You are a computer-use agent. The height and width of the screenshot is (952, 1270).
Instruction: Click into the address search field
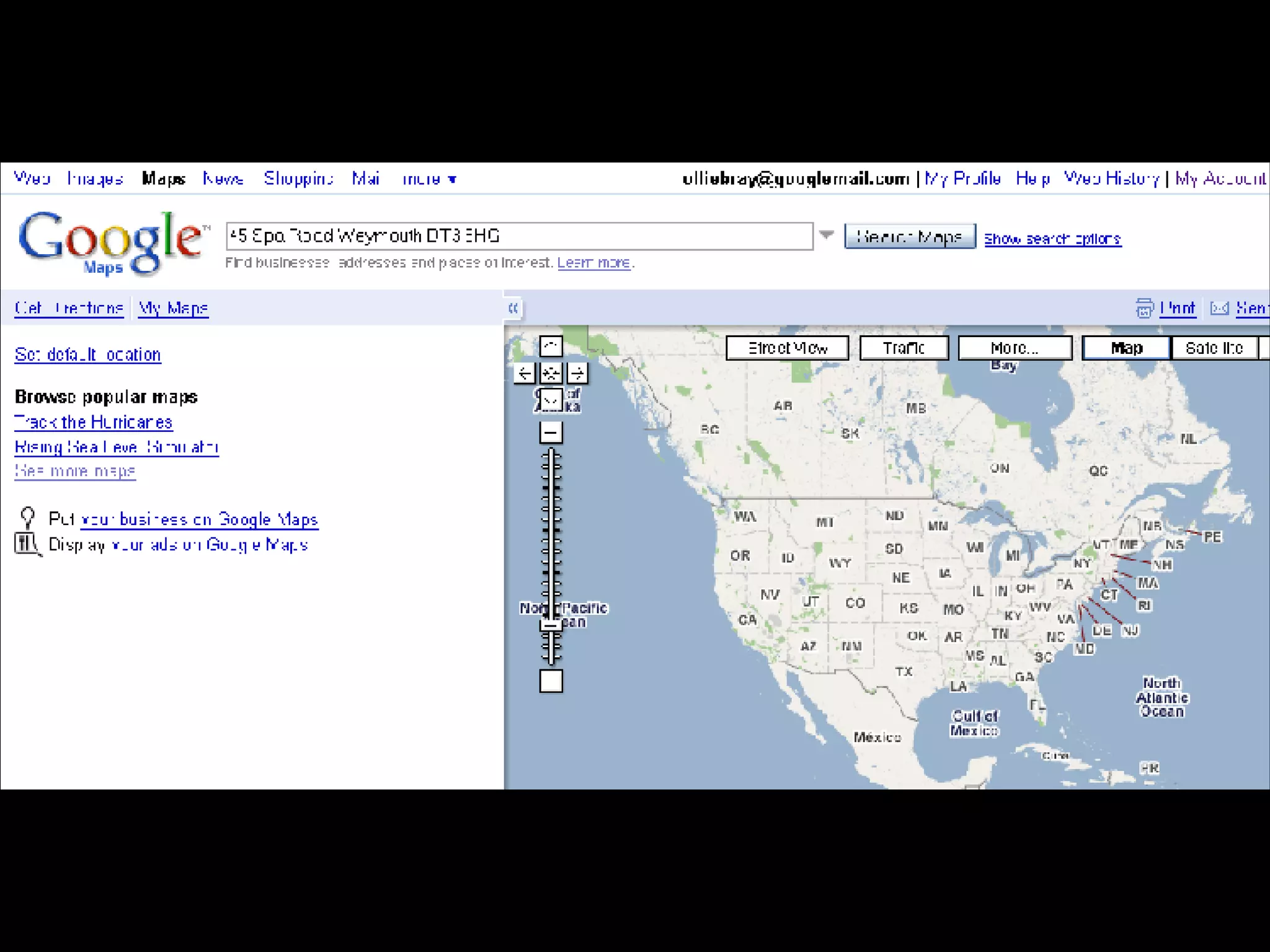pyautogui.click(x=519, y=236)
